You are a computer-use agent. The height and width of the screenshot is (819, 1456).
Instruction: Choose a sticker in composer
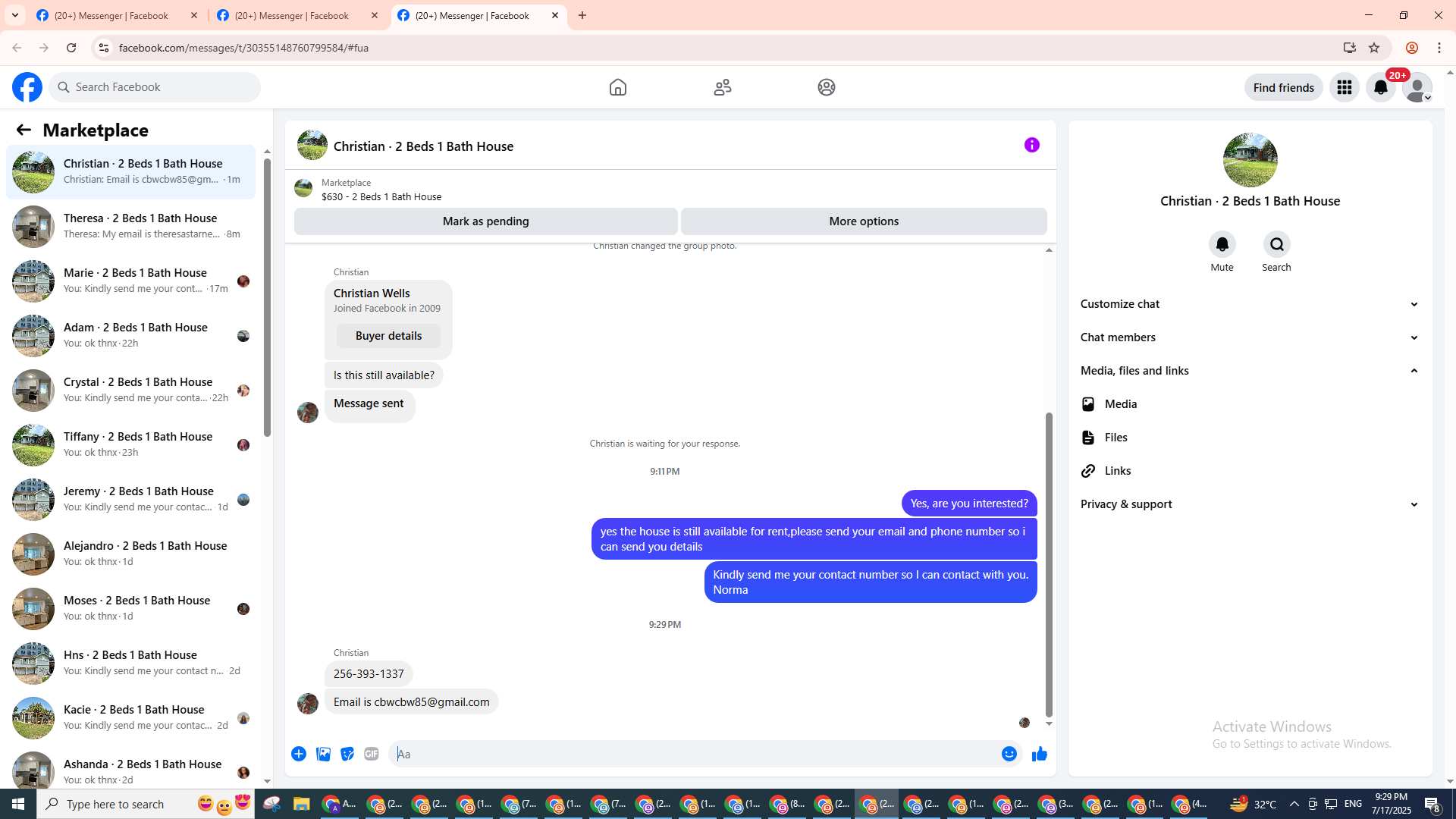[347, 754]
